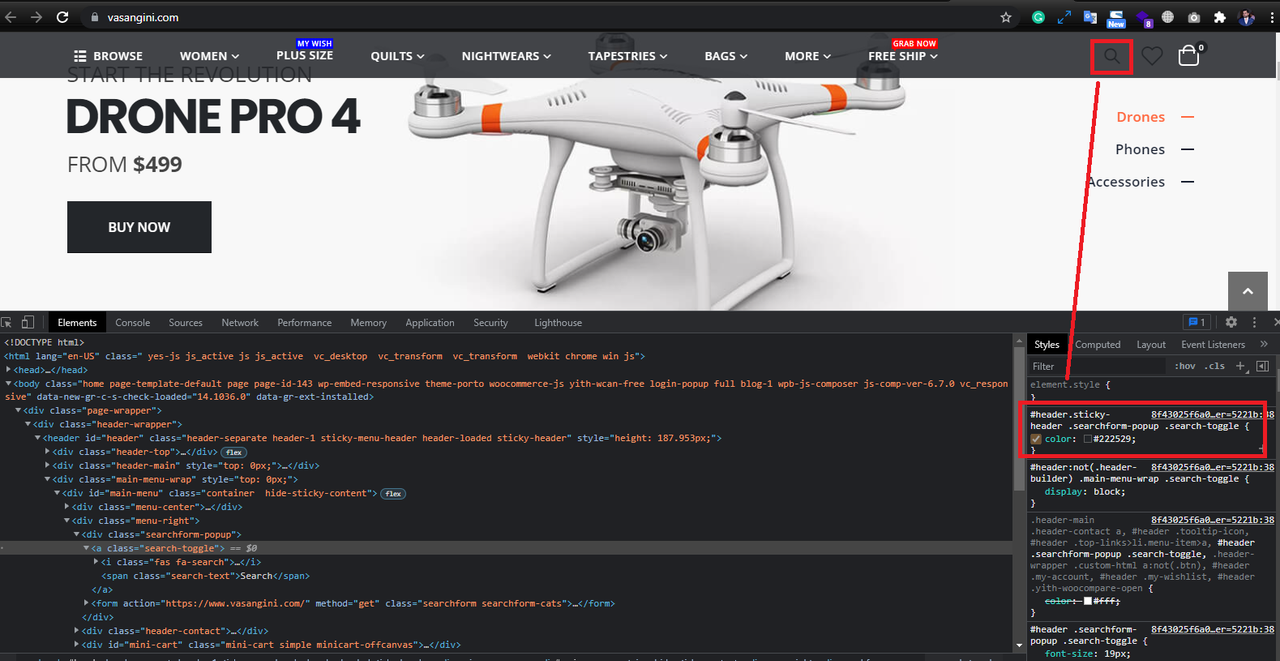Screen dimensions: 1280x661
Task: Expand the div header-top node
Action: pos(48,452)
